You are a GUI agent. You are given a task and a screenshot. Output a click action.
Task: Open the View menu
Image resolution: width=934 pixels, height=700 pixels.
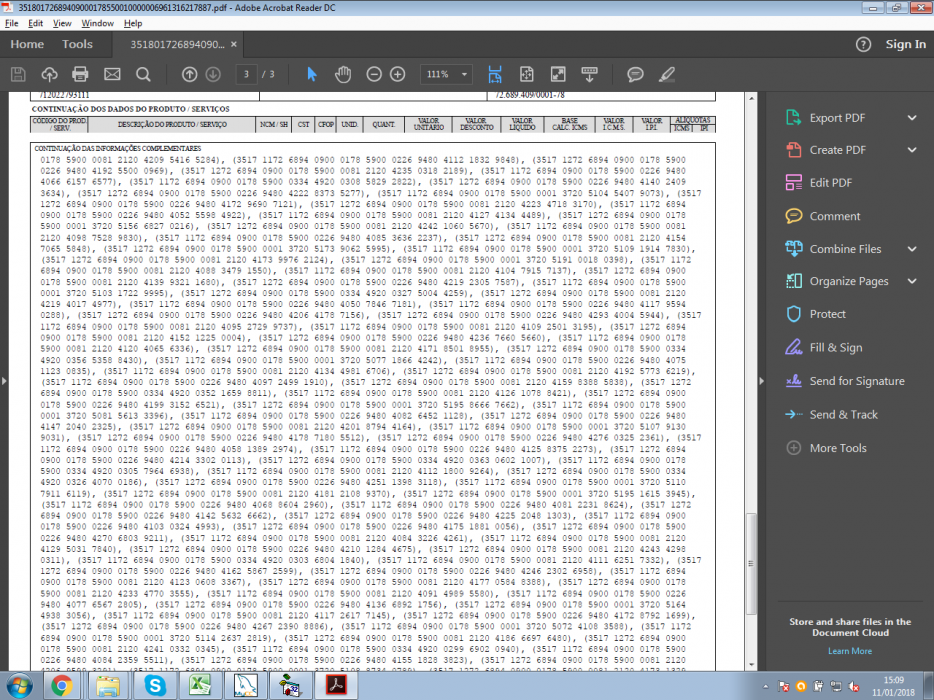coord(62,23)
